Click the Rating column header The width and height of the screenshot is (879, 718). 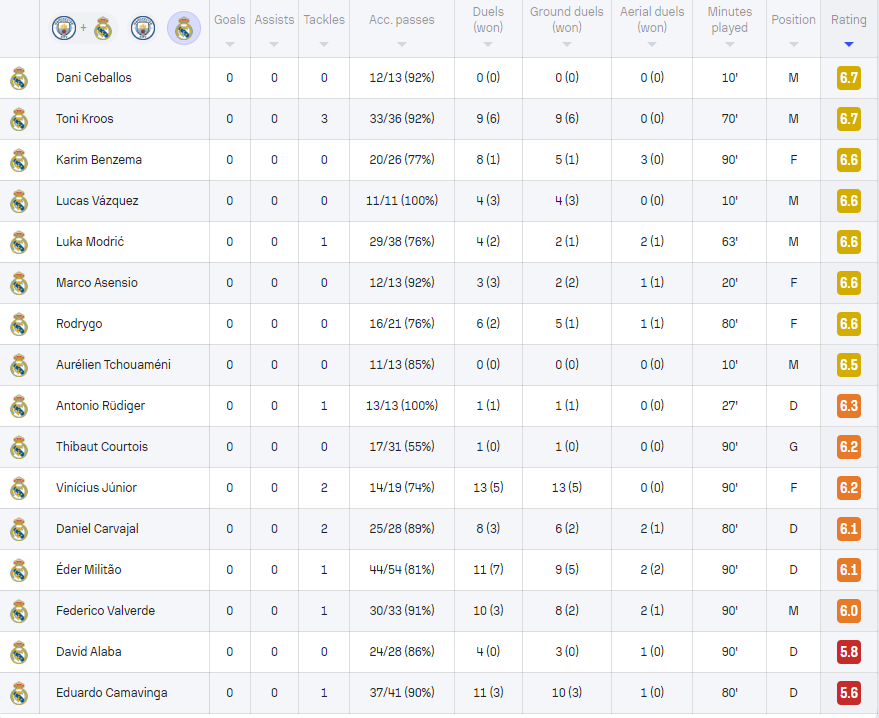pyautogui.click(x=849, y=20)
